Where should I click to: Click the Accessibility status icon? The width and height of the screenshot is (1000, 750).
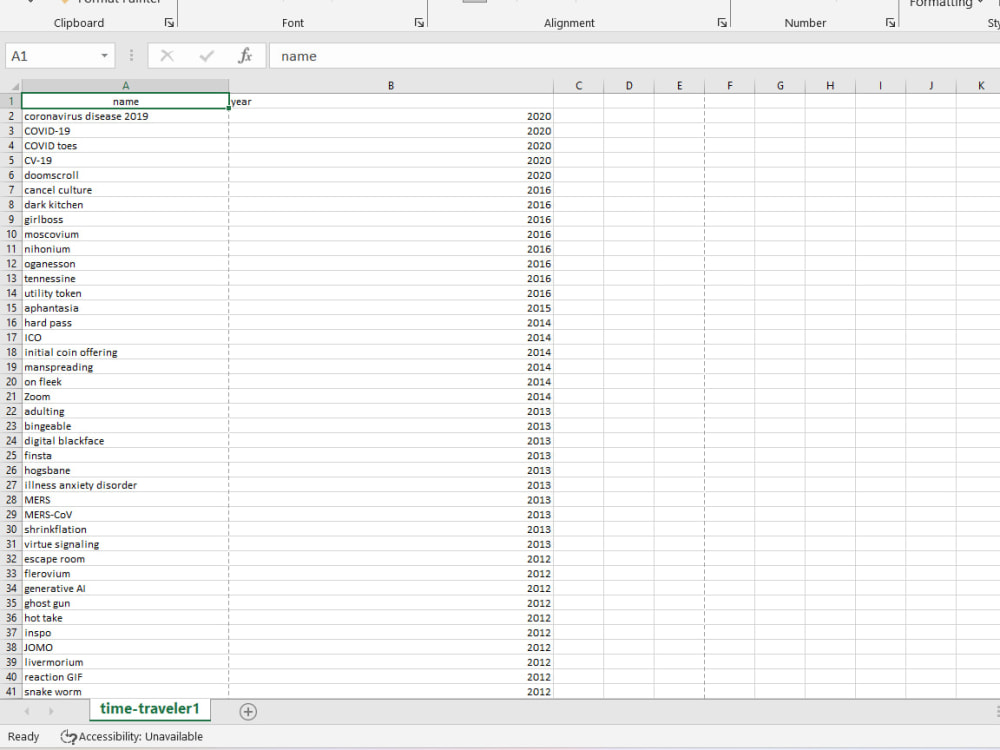(68, 737)
